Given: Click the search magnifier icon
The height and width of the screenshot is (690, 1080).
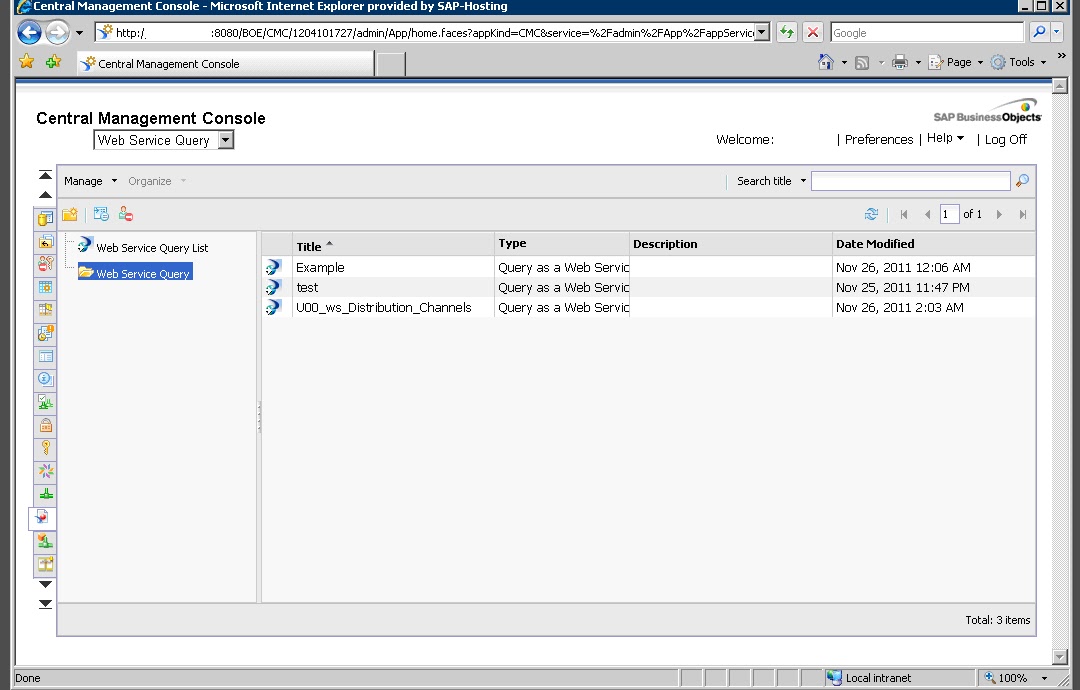Looking at the screenshot, I should tap(1022, 181).
